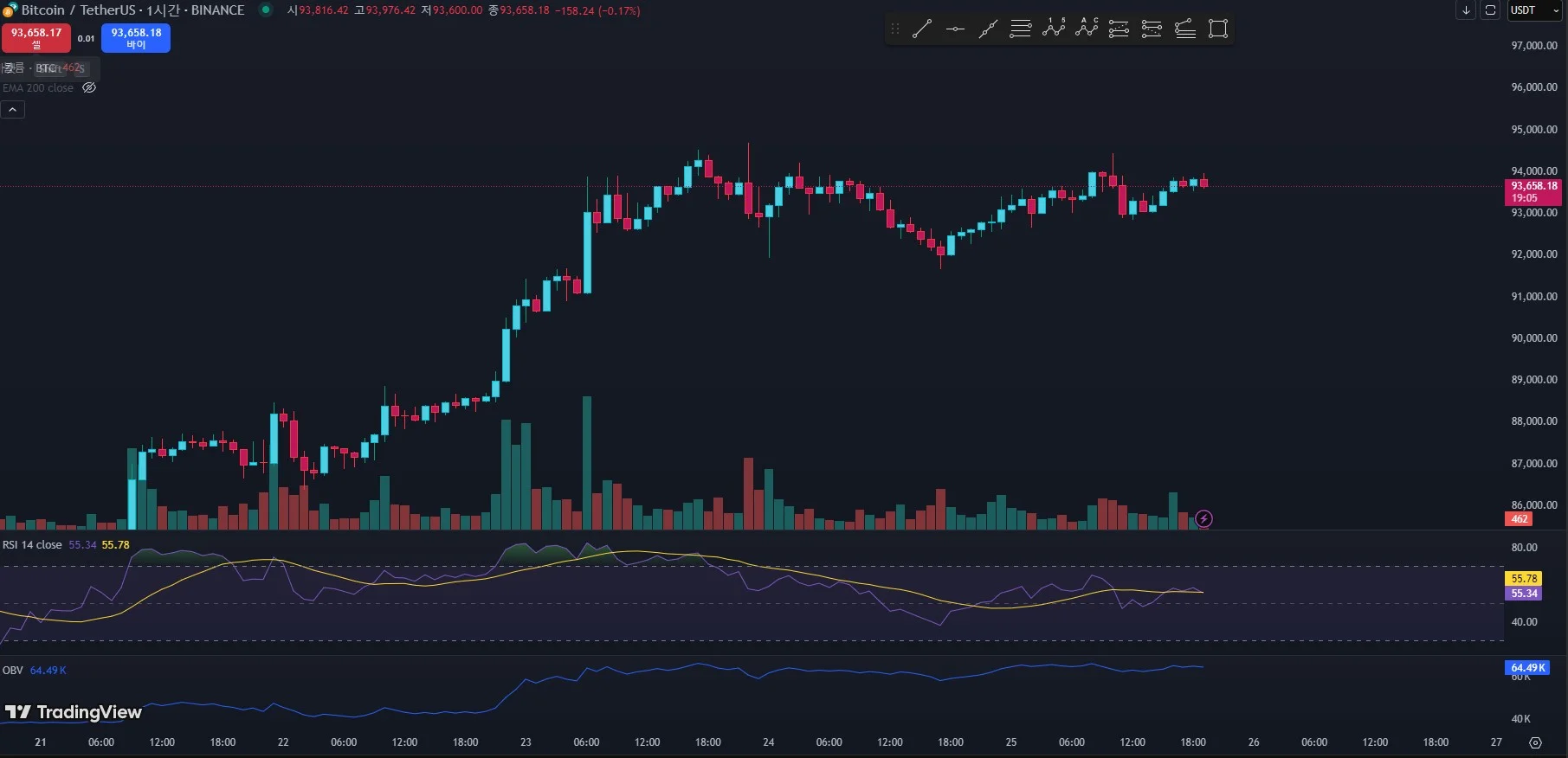The width and height of the screenshot is (1568, 758).
Task: Click the open price value 93,816.42
Action: click(x=324, y=10)
